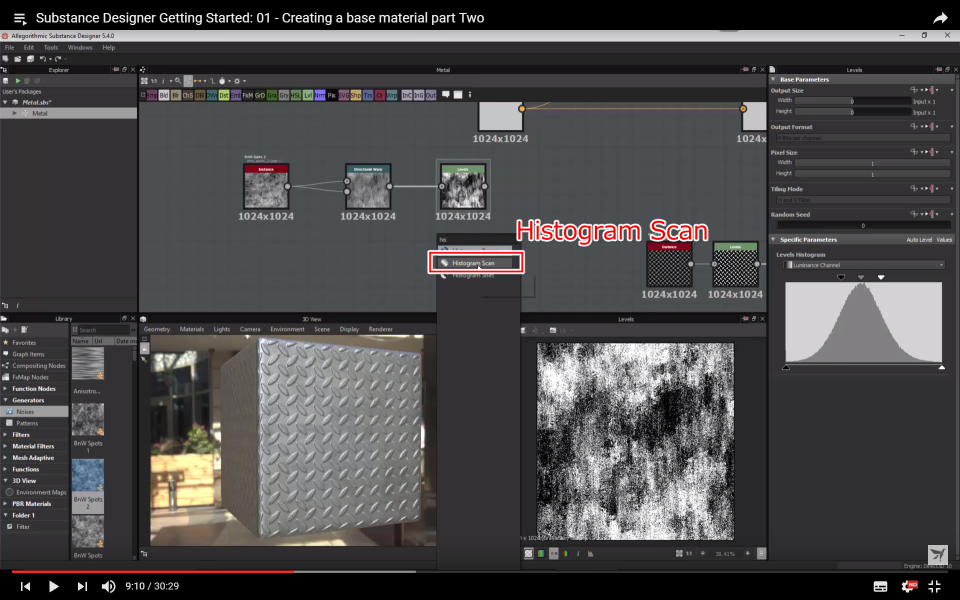Add a Shape node via the Shp button
Viewport: 960px width, 600px height.
(x=356, y=96)
